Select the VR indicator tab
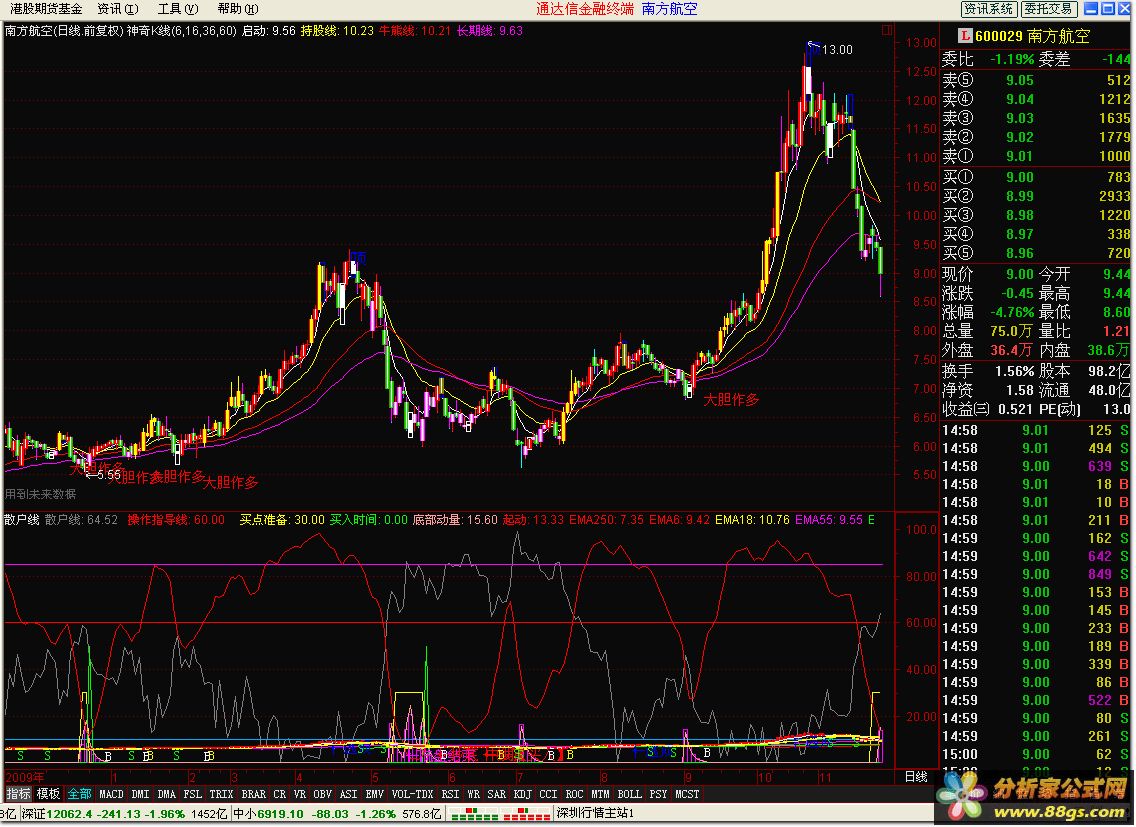This screenshot has height=827, width=1136. coord(300,794)
